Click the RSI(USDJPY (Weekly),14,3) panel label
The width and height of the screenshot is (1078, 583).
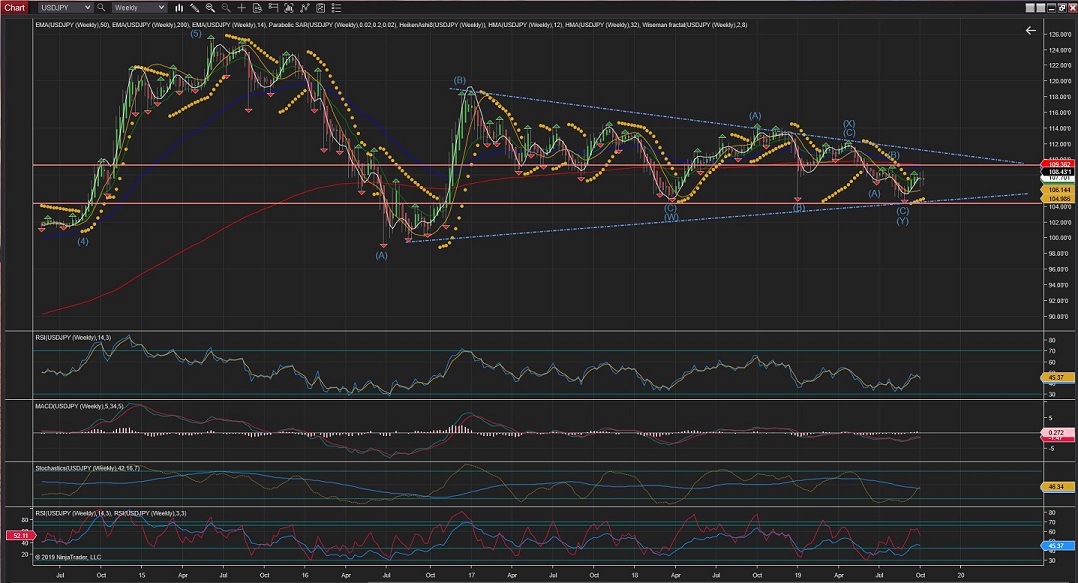tap(73, 338)
